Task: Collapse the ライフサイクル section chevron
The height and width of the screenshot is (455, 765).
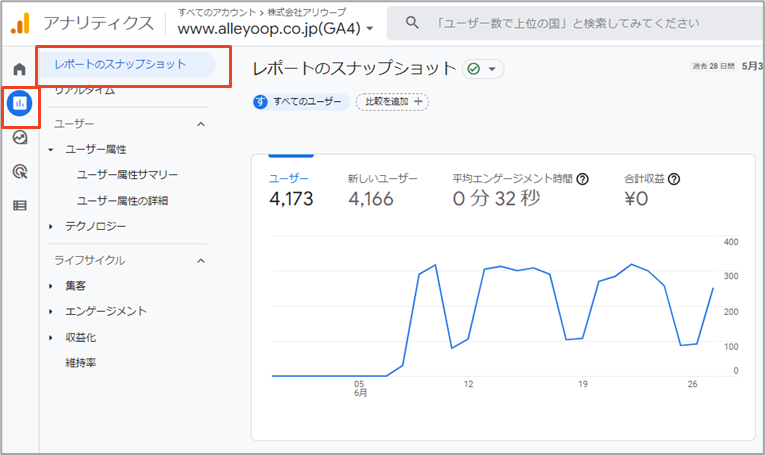Action: [201, 261]
